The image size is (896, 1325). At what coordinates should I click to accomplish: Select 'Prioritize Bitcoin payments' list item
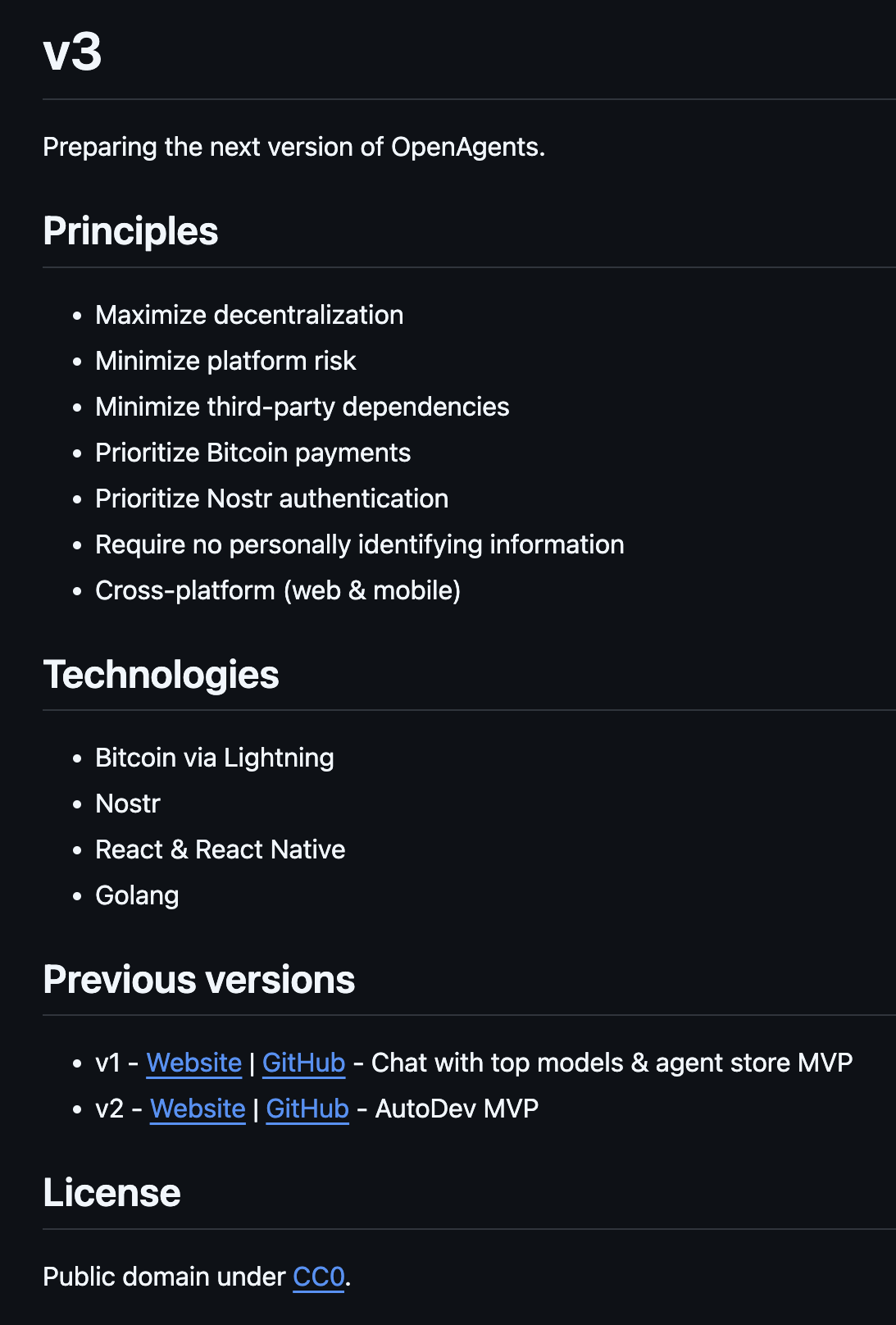[x=252, y=453]
